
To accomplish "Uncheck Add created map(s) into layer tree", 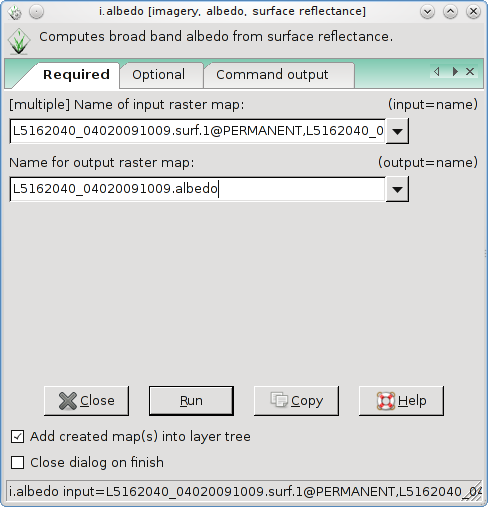I will tap(17, 437).
